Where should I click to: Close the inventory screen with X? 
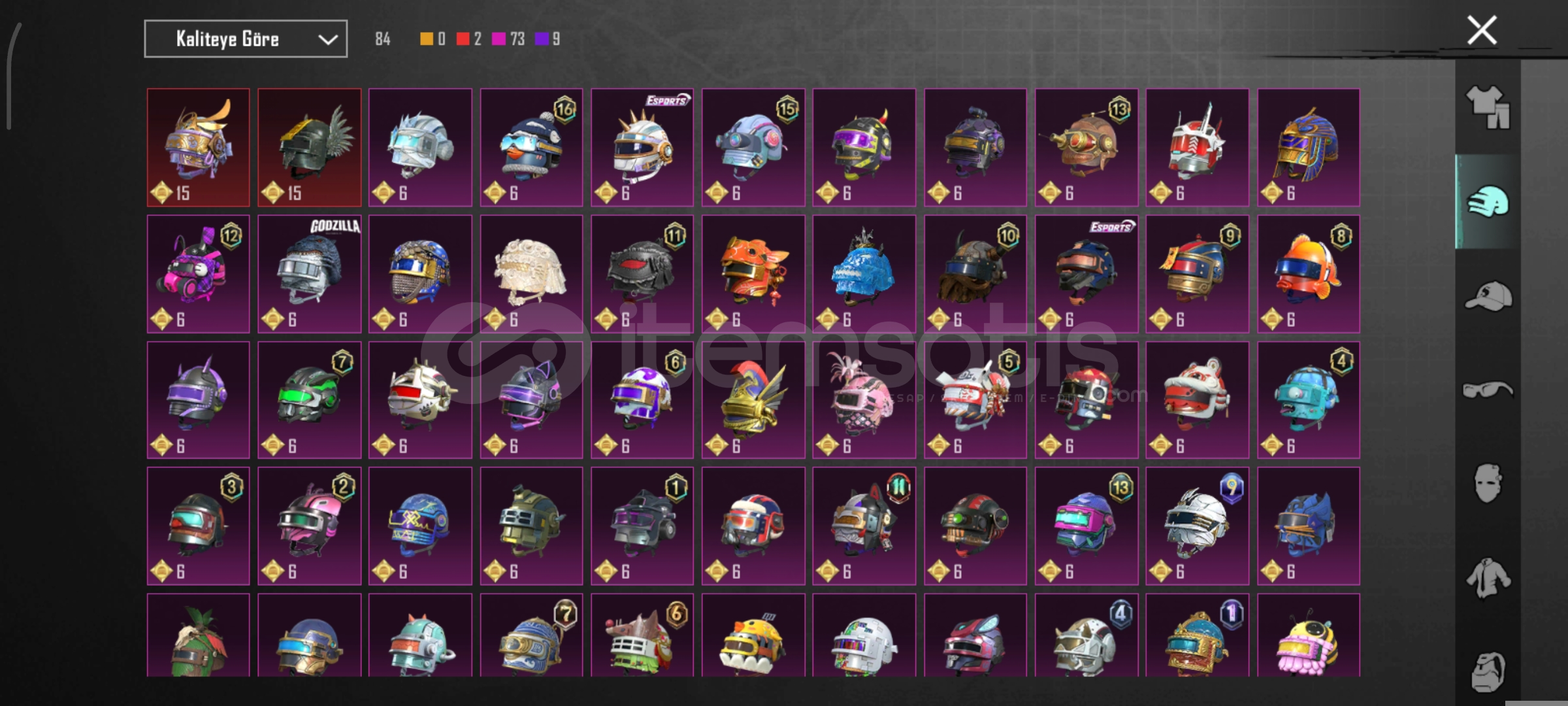coord(1481,30)
